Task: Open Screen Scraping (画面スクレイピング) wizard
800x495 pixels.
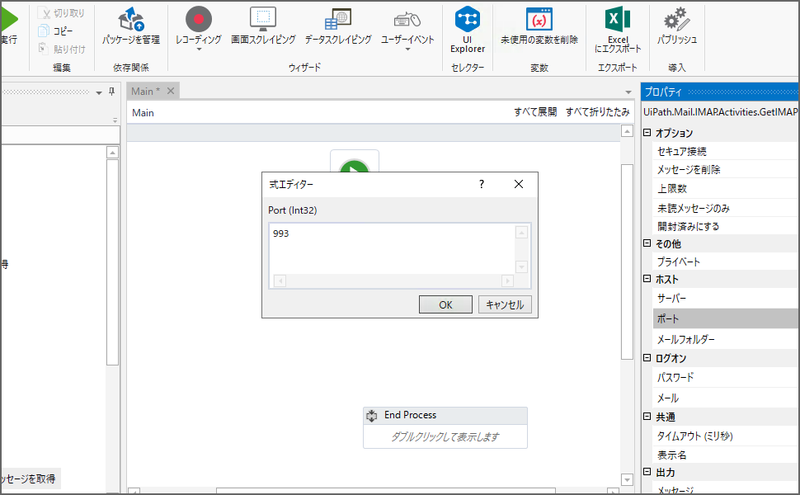Action: 263,26
